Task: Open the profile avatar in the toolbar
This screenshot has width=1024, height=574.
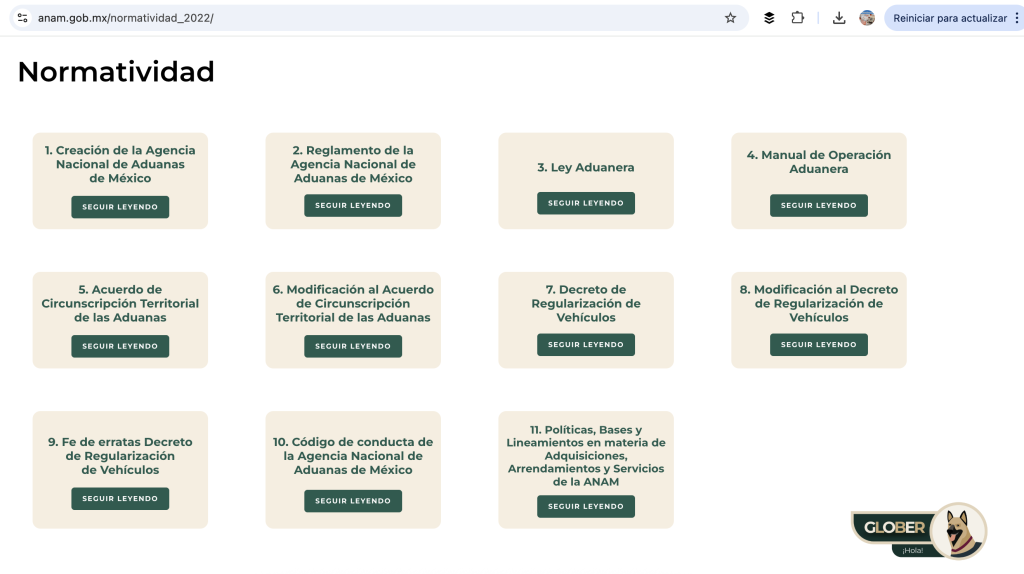Action: (867, 18)
